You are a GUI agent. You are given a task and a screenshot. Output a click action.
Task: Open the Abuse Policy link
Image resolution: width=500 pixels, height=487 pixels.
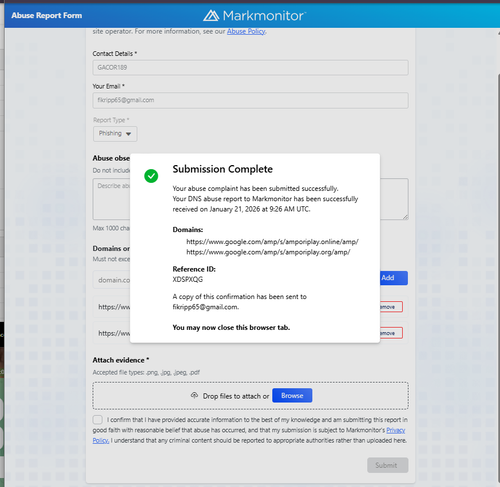tap(246, 31)
